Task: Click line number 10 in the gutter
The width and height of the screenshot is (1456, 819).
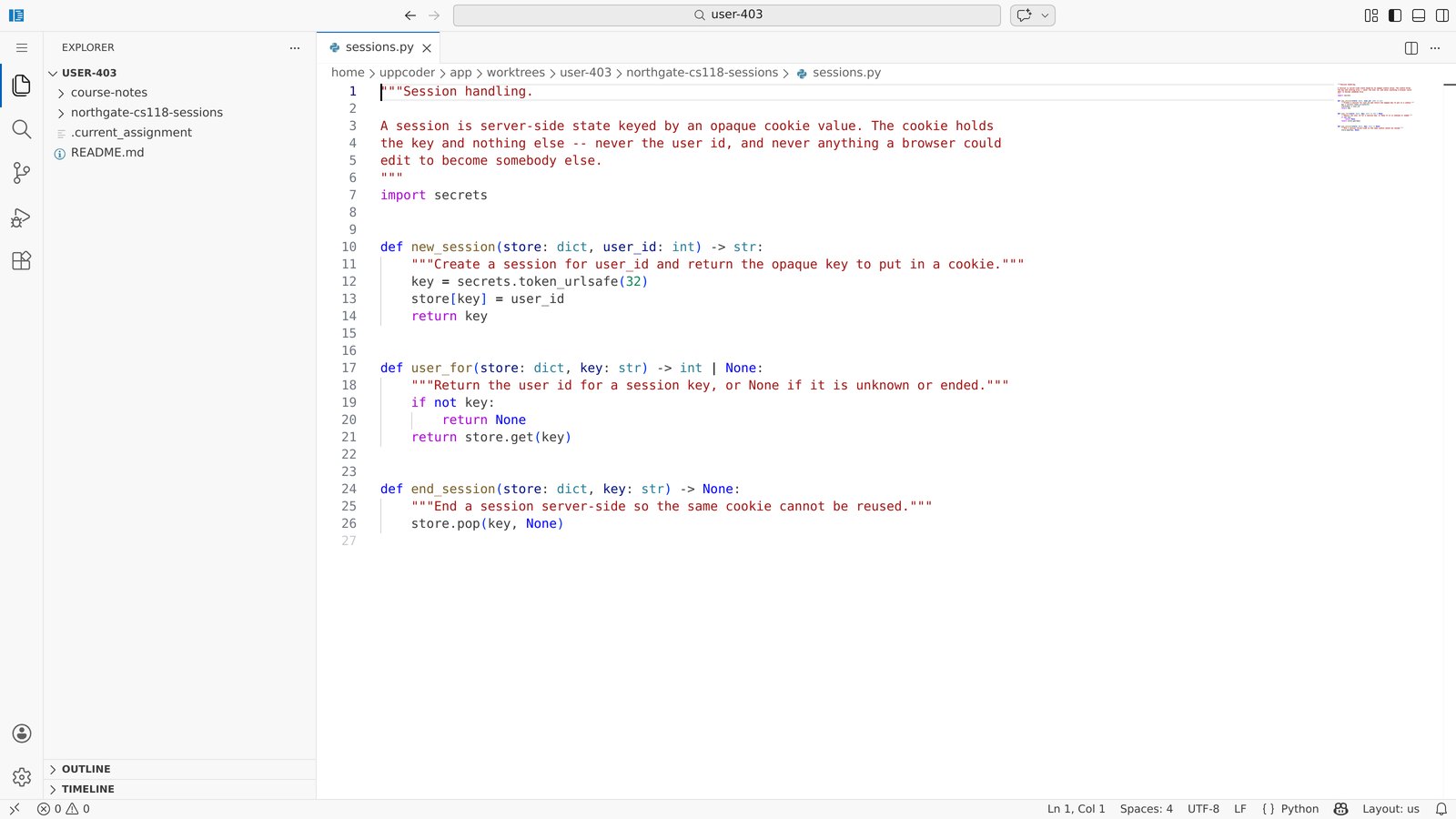Action: click(349, 247)
